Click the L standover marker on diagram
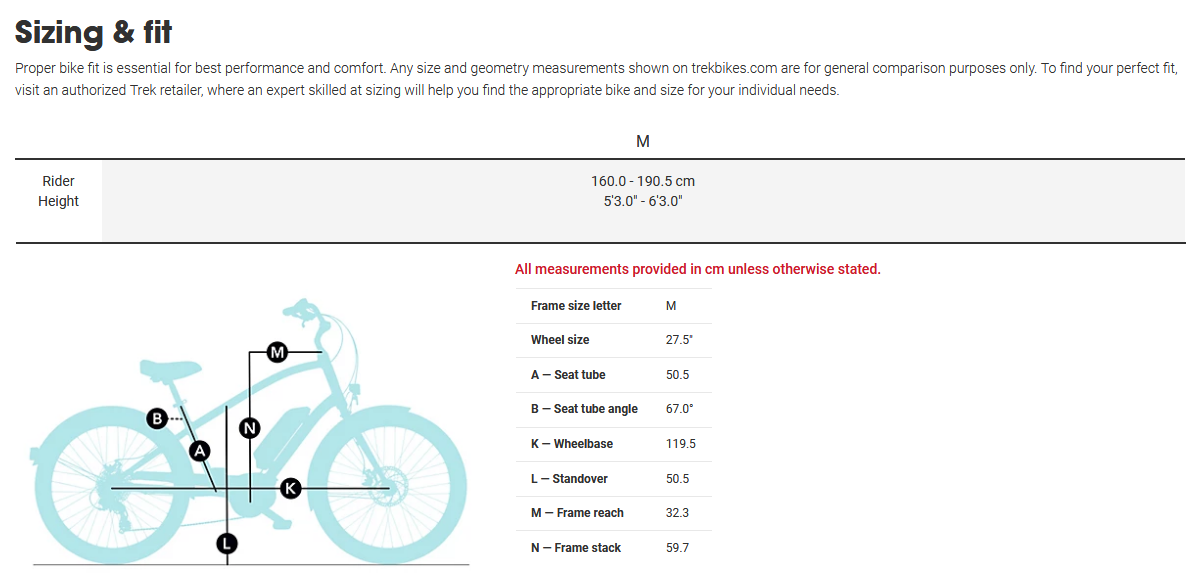1200x580 pixels. [227, 544]
